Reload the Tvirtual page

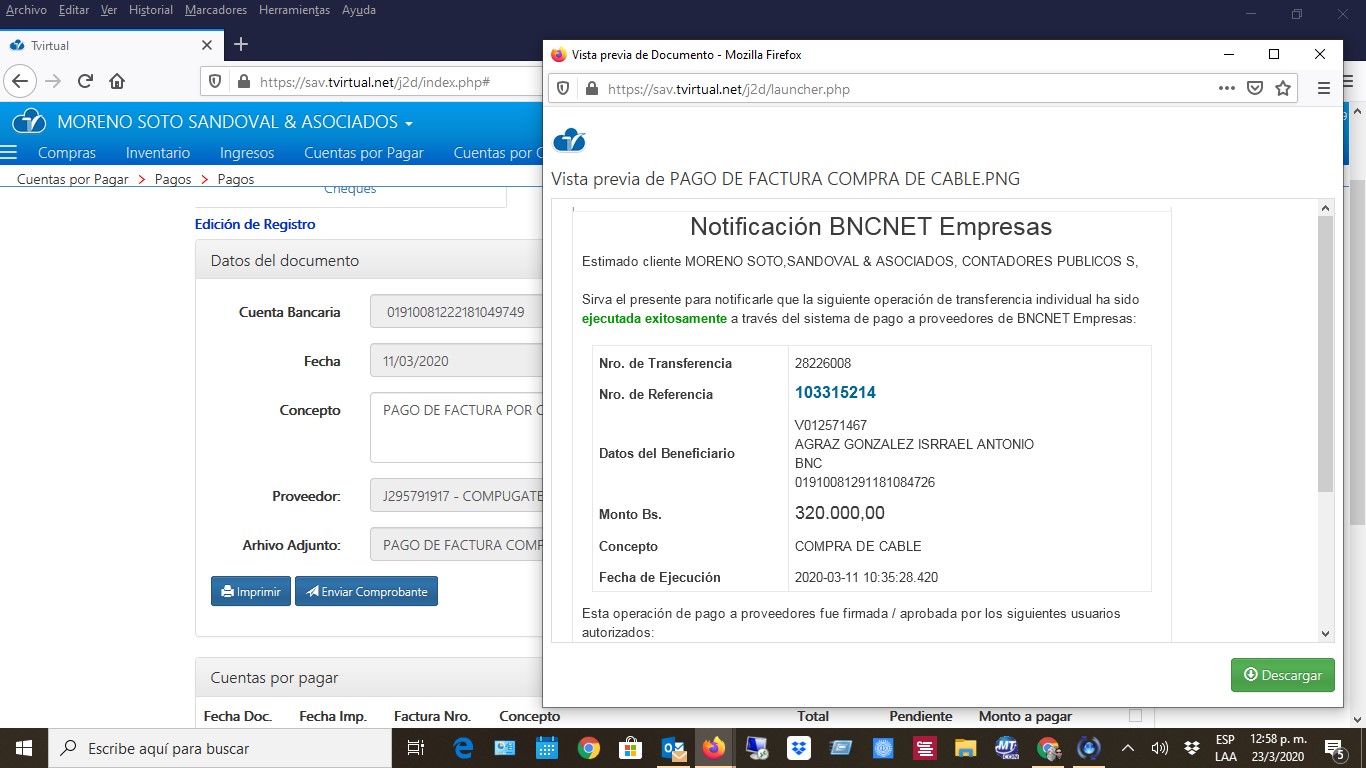(85, 82)
